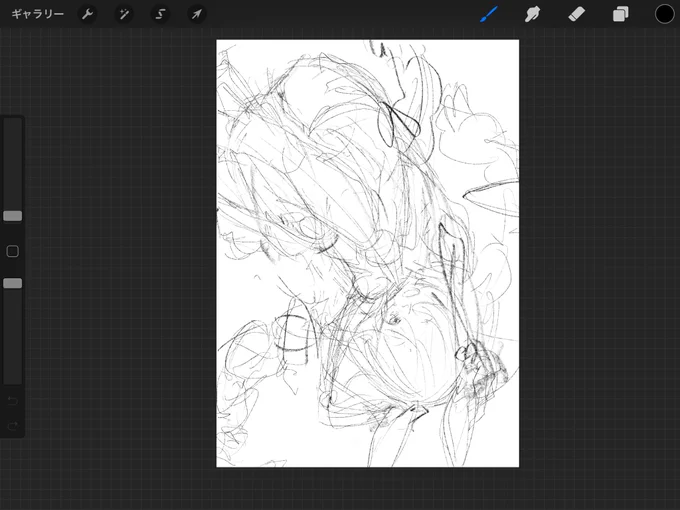Adjust the lower brush opacity slider handle

click(x=13, y=283)
